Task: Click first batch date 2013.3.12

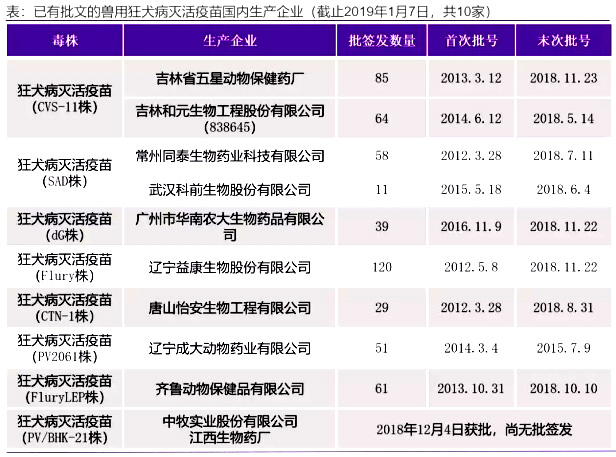Action: [x=471, y=78]
